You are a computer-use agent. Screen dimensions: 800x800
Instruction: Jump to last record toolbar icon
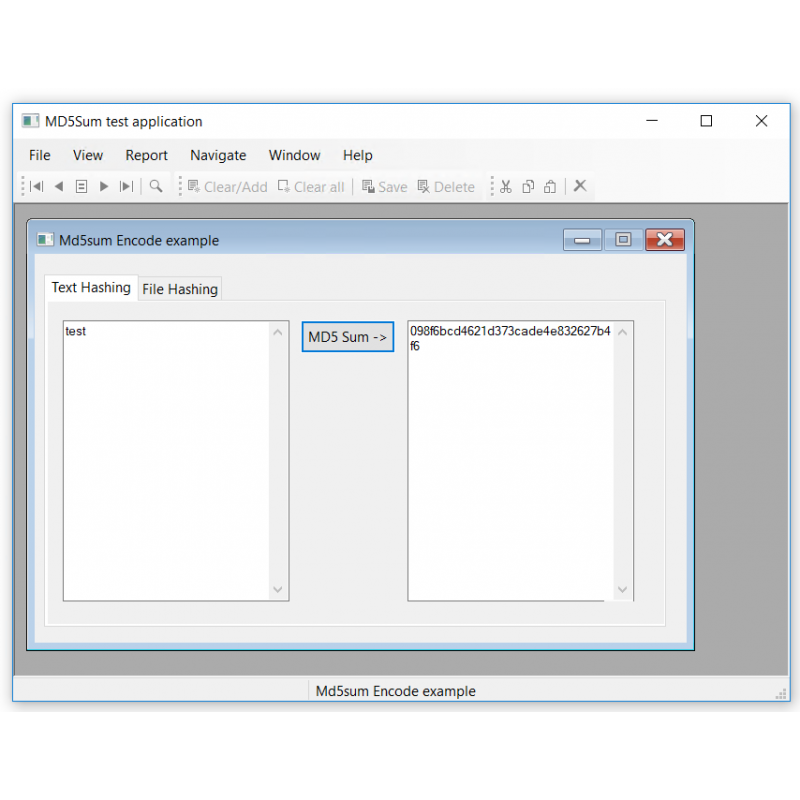(126, 186)
